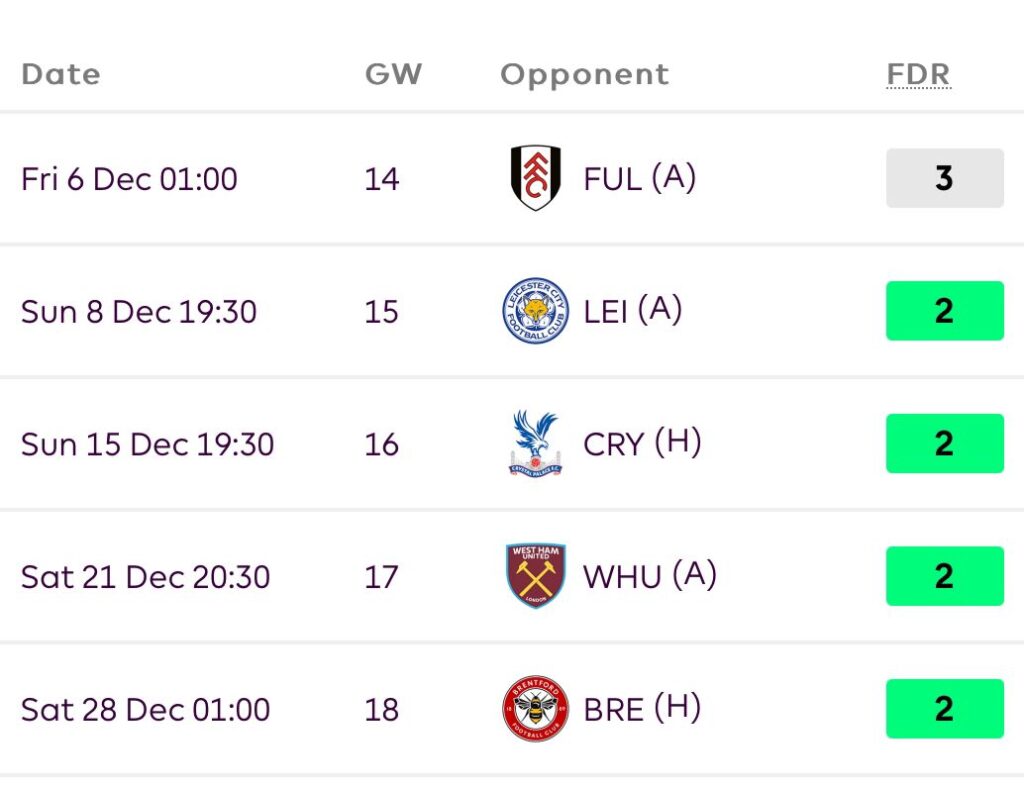Click gameweek 18 number
Viewport: 1024px width, 790px height.
[x=381, y=710]
